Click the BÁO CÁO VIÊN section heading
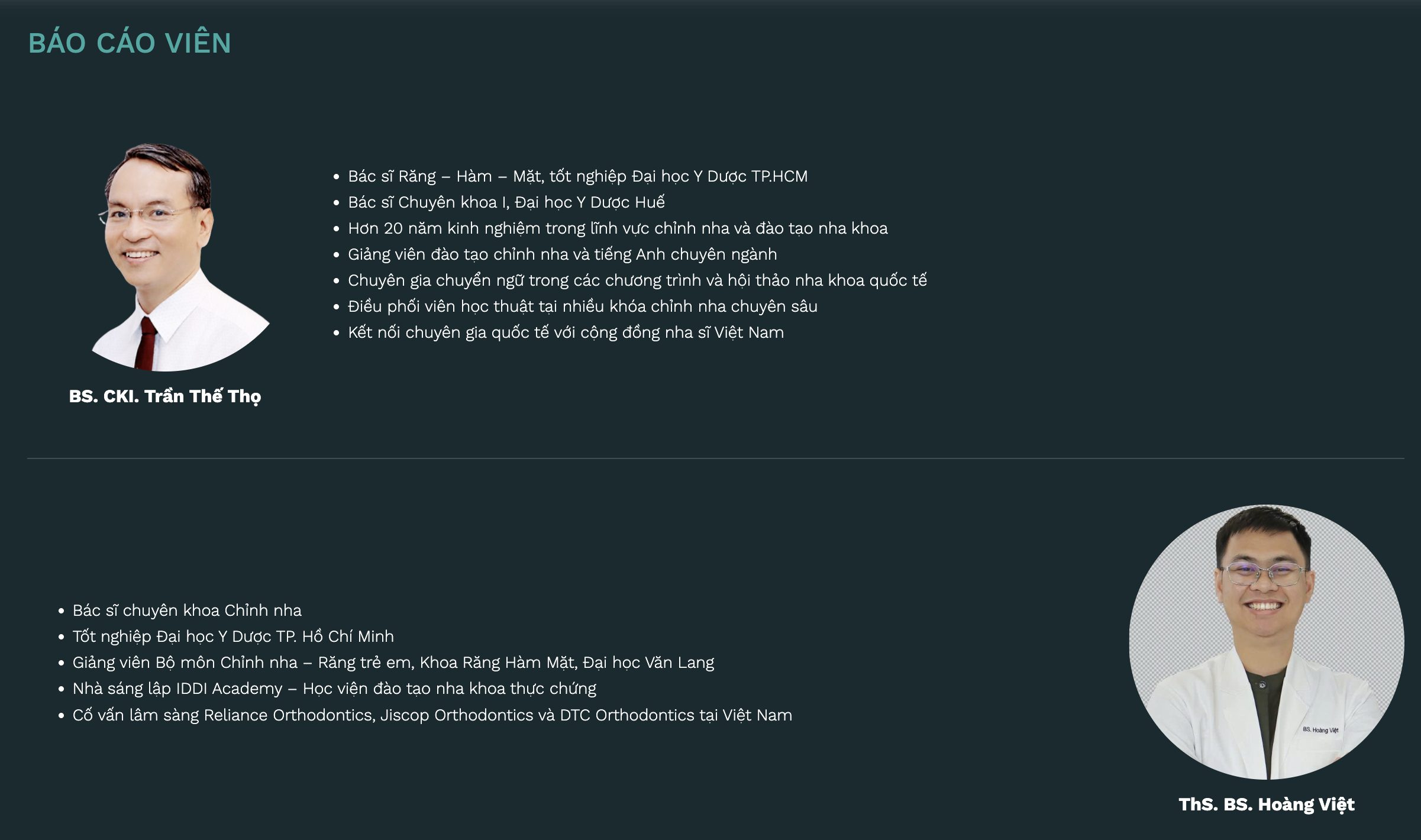1421x840 pixels. (x=130, y=43)
